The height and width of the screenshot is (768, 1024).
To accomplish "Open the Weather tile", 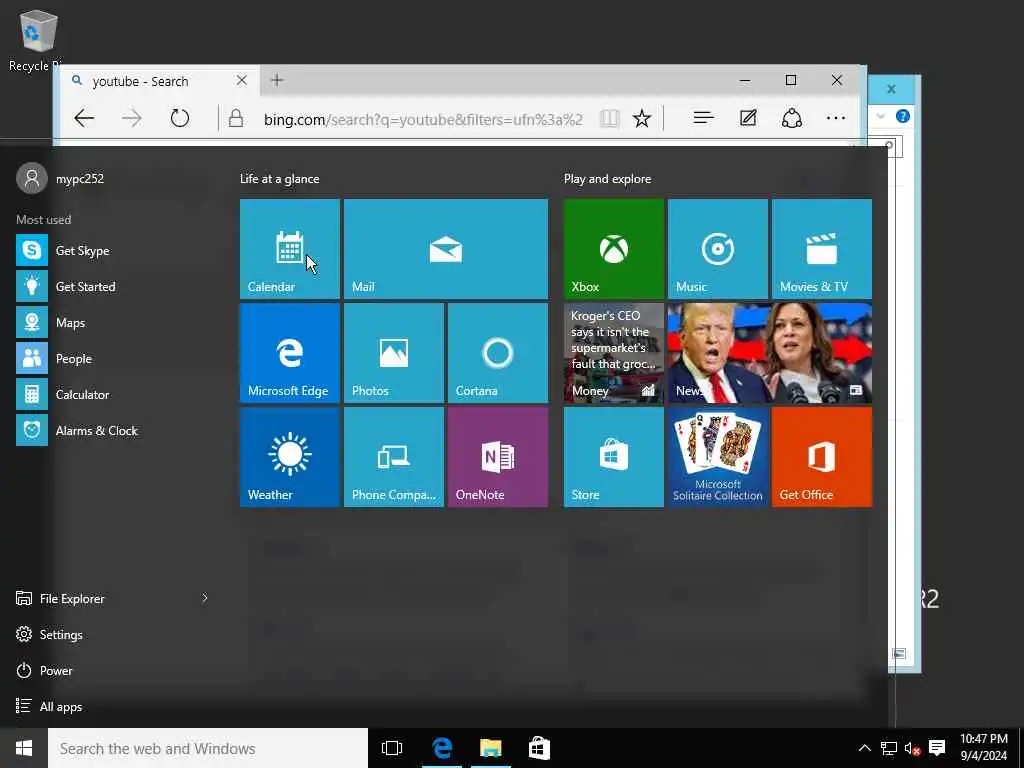I will [290, 456].
